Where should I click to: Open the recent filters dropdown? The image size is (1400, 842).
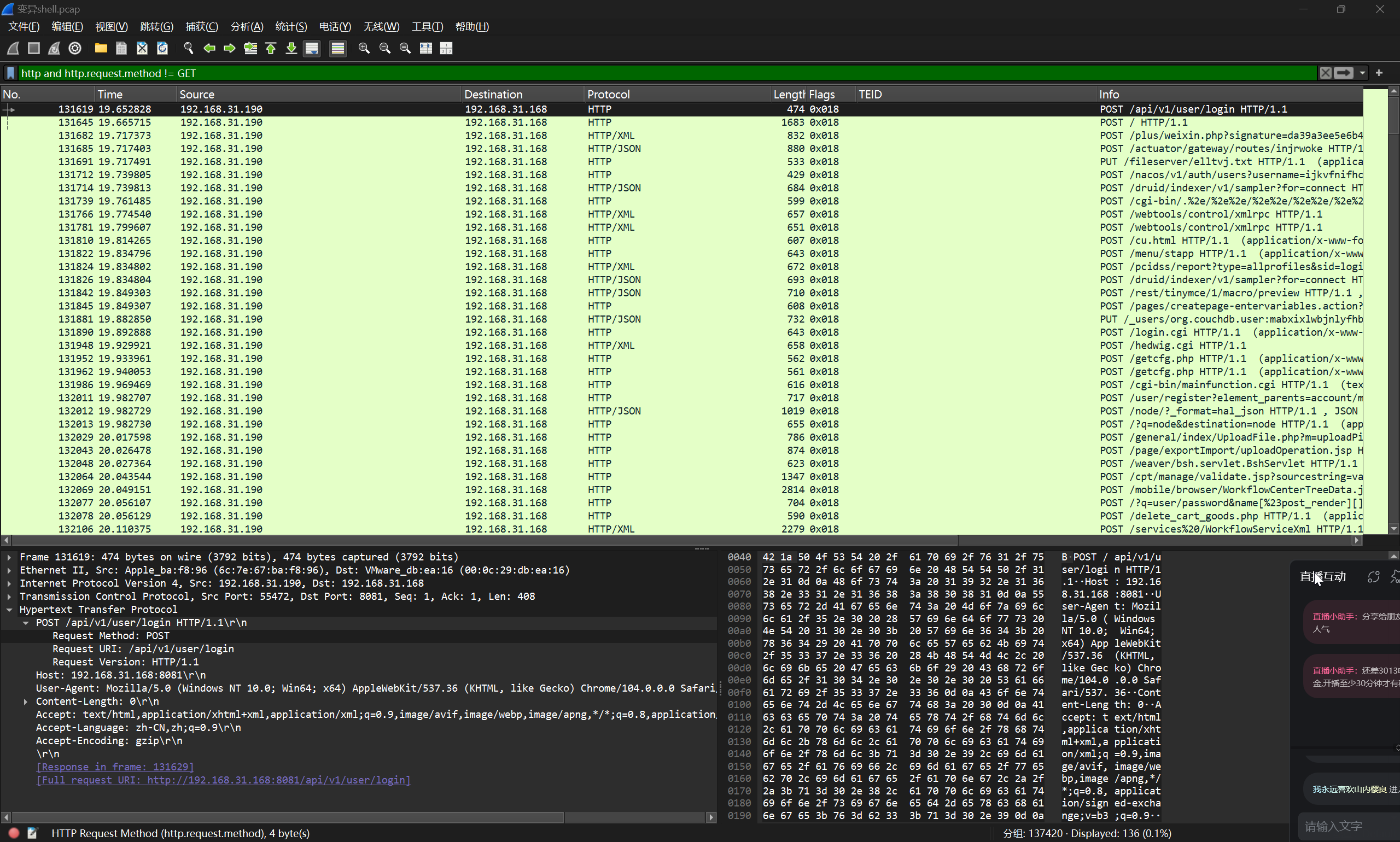click(1362, 73)
